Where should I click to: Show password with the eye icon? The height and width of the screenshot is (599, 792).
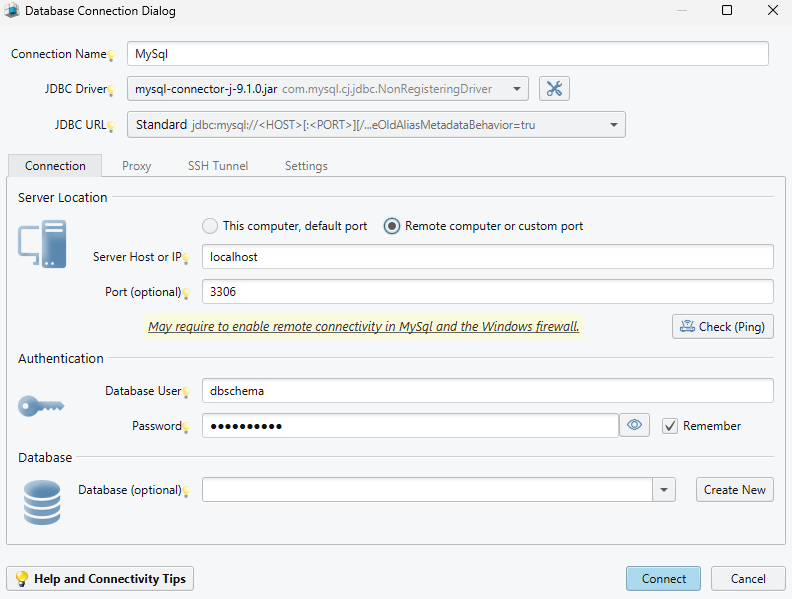tap(634, 425)
